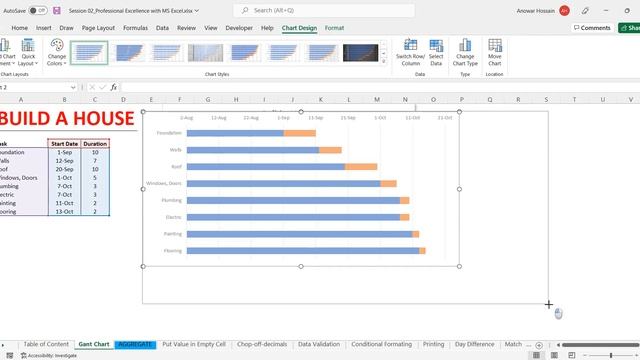Click the top-middle chart resize handle

pos(301,111)
